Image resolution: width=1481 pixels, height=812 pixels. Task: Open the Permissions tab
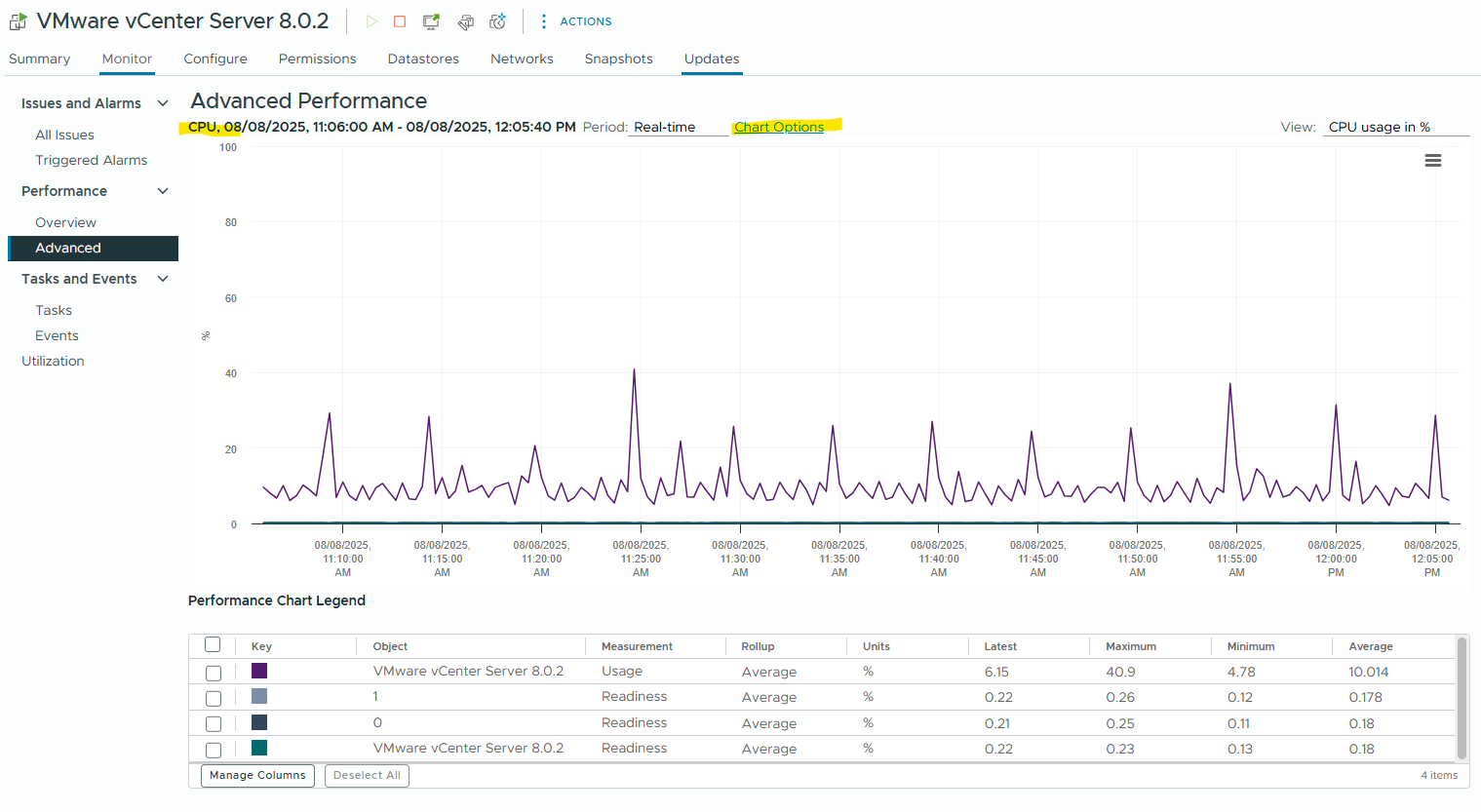(317, 58)
